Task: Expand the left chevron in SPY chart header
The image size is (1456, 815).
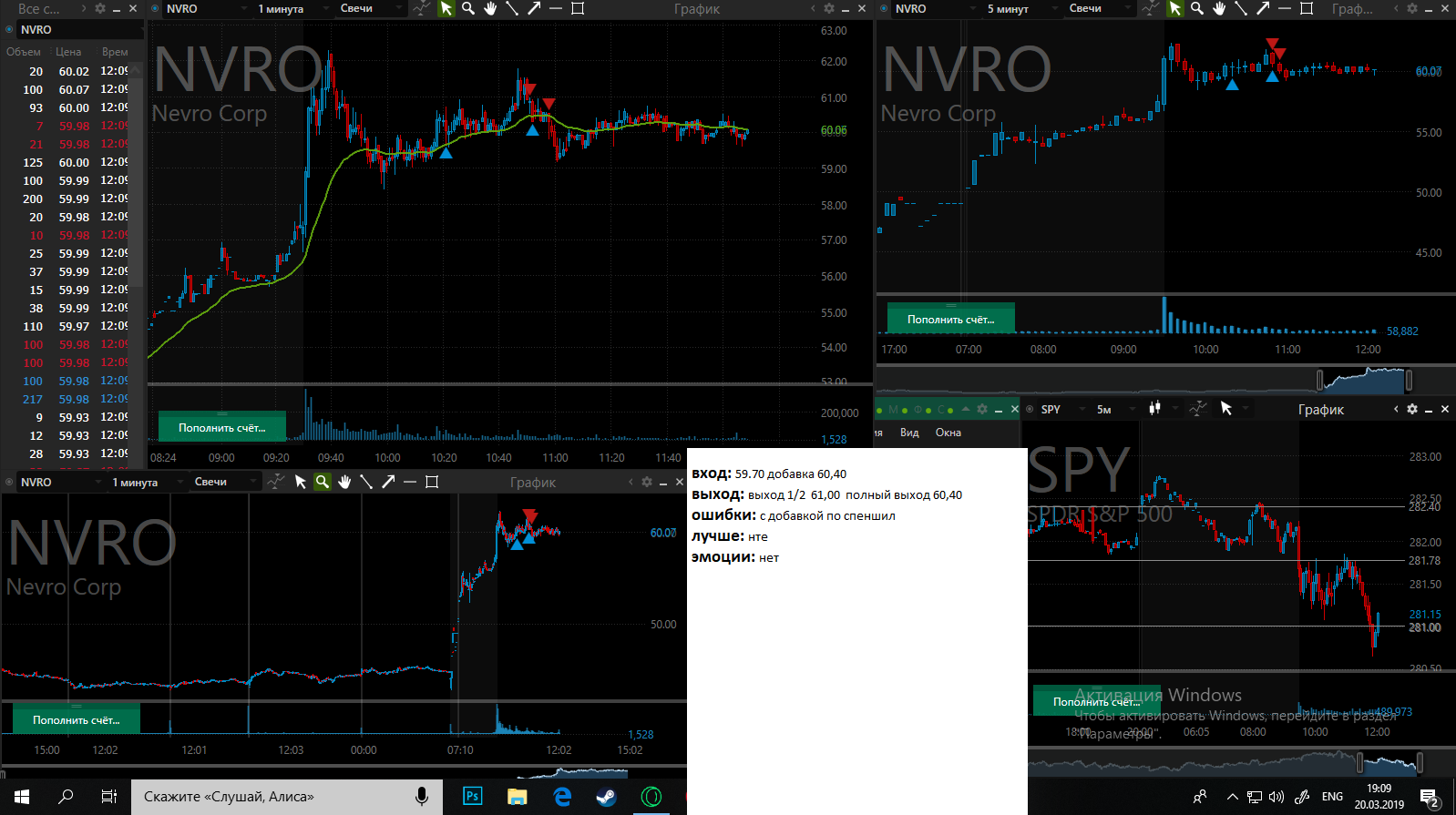Action: click(1396, 409)
